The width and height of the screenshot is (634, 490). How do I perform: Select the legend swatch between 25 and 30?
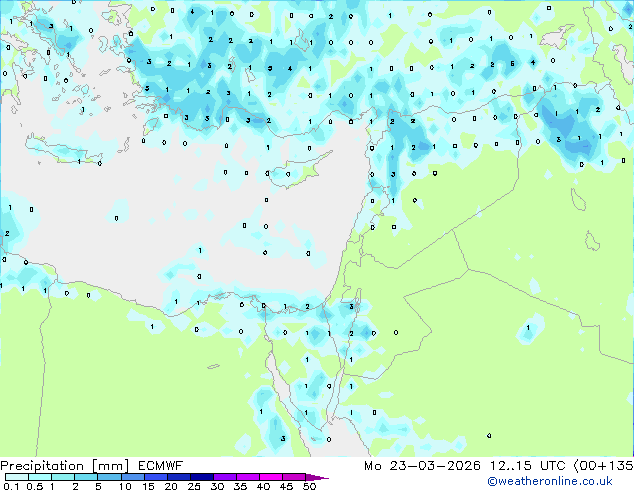pos(202,477)
